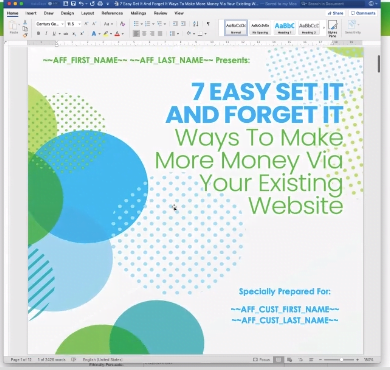Toggle Show paragraph marks pilcrow

208,24
